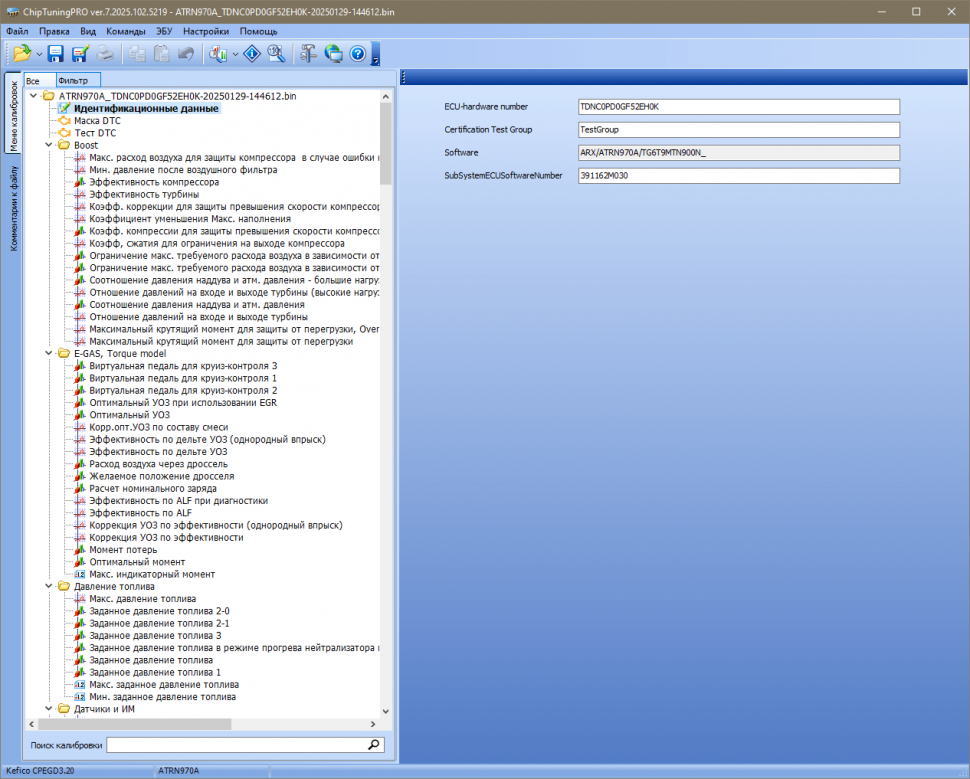Open the Команды menu
The width and height of the screenshot is (970, 779).
click(125, 31)
